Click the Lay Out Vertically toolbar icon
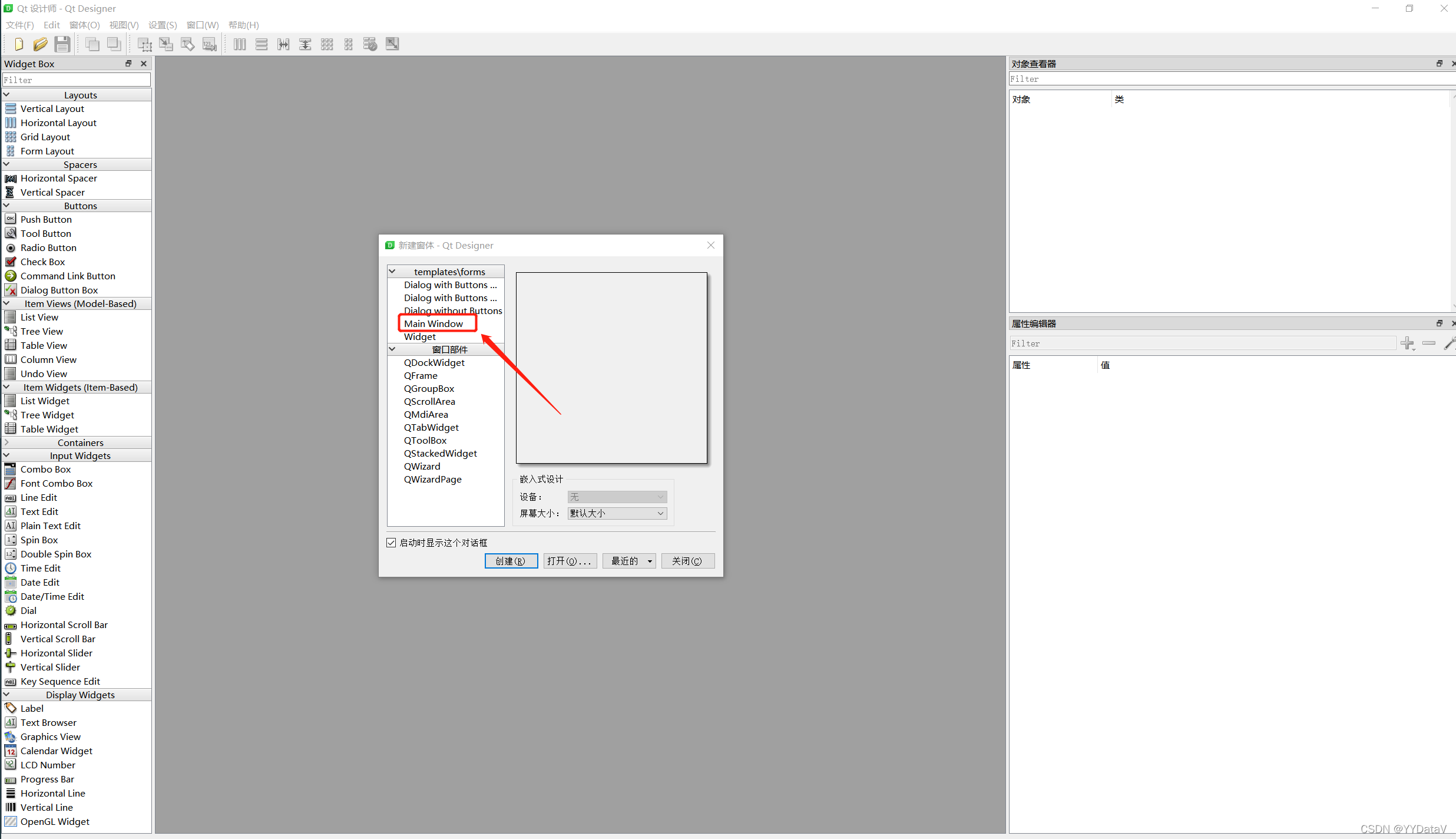Screen dimensions: 1456x839 click(262, 44)
